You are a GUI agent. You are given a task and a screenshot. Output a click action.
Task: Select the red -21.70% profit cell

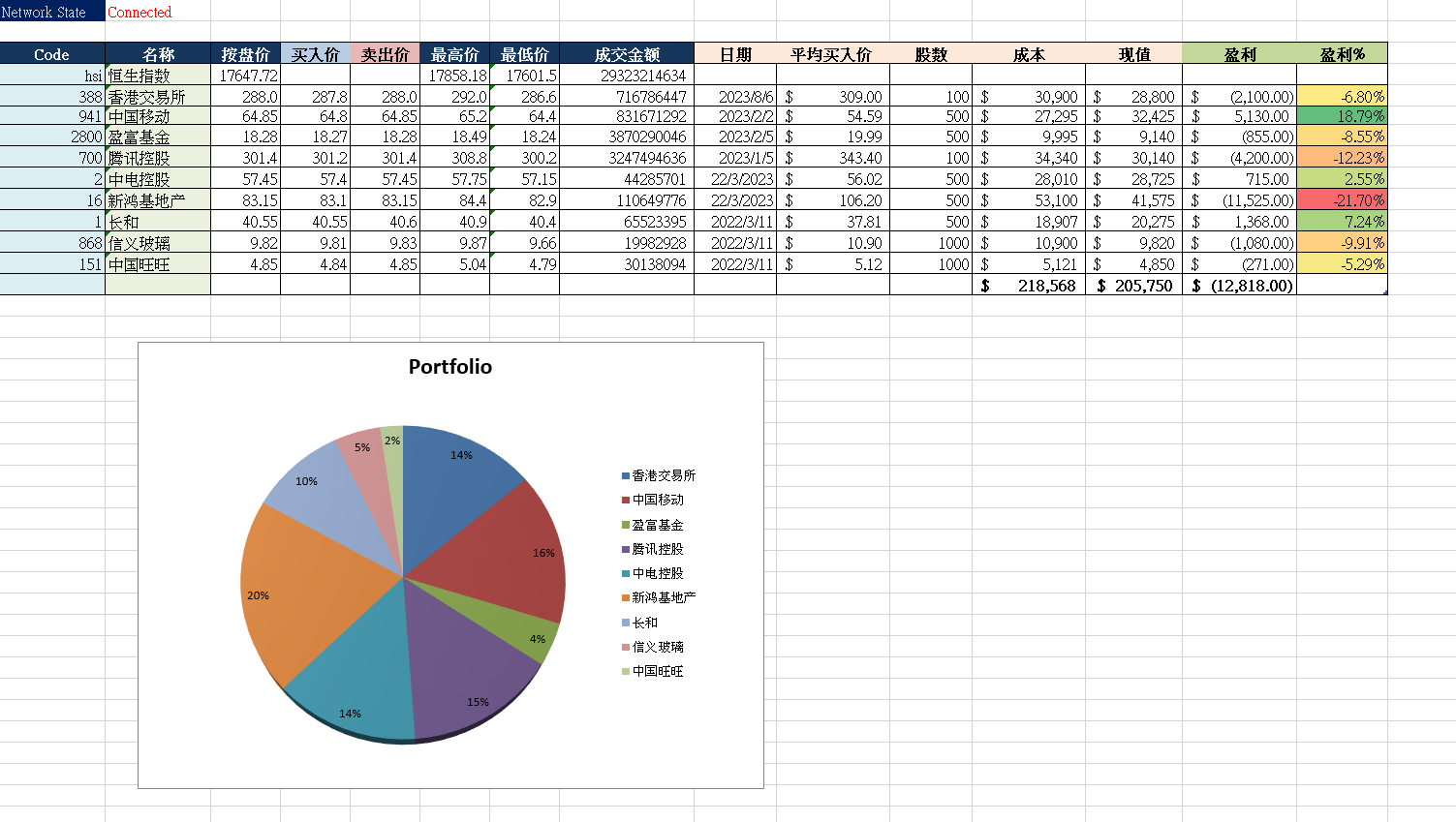coord(1343,200)
